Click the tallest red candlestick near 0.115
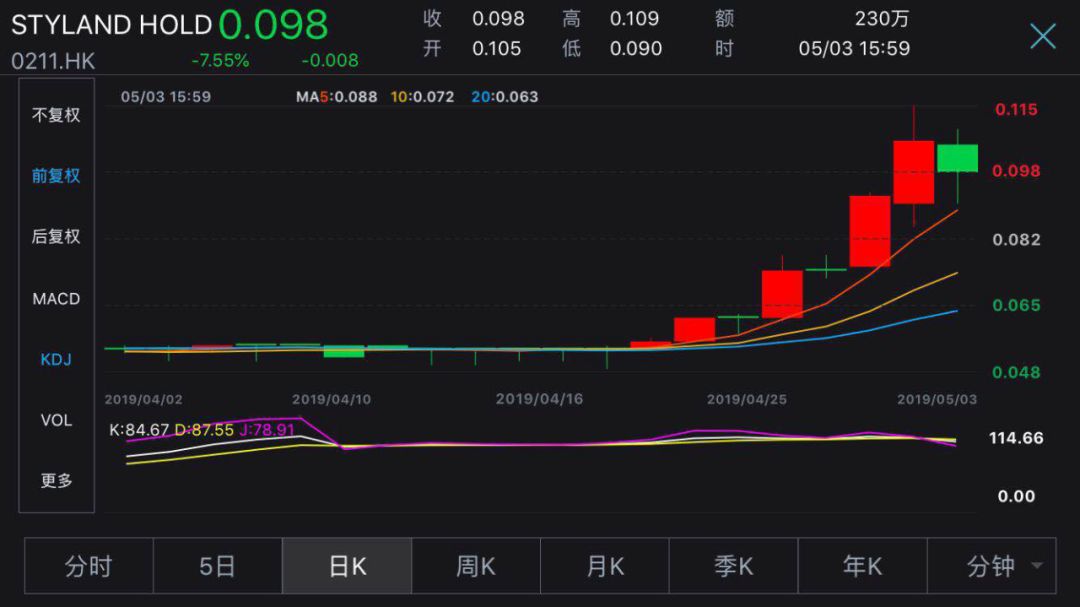This screenshot has height=607, width=1080. point(913,172)
